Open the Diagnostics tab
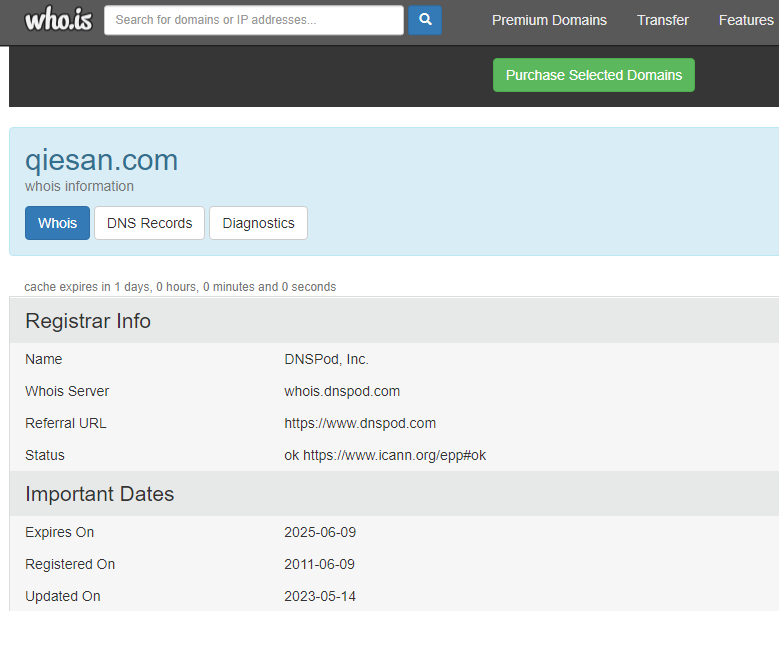Viewport: 779px width, 648px height. click(258, 223)
